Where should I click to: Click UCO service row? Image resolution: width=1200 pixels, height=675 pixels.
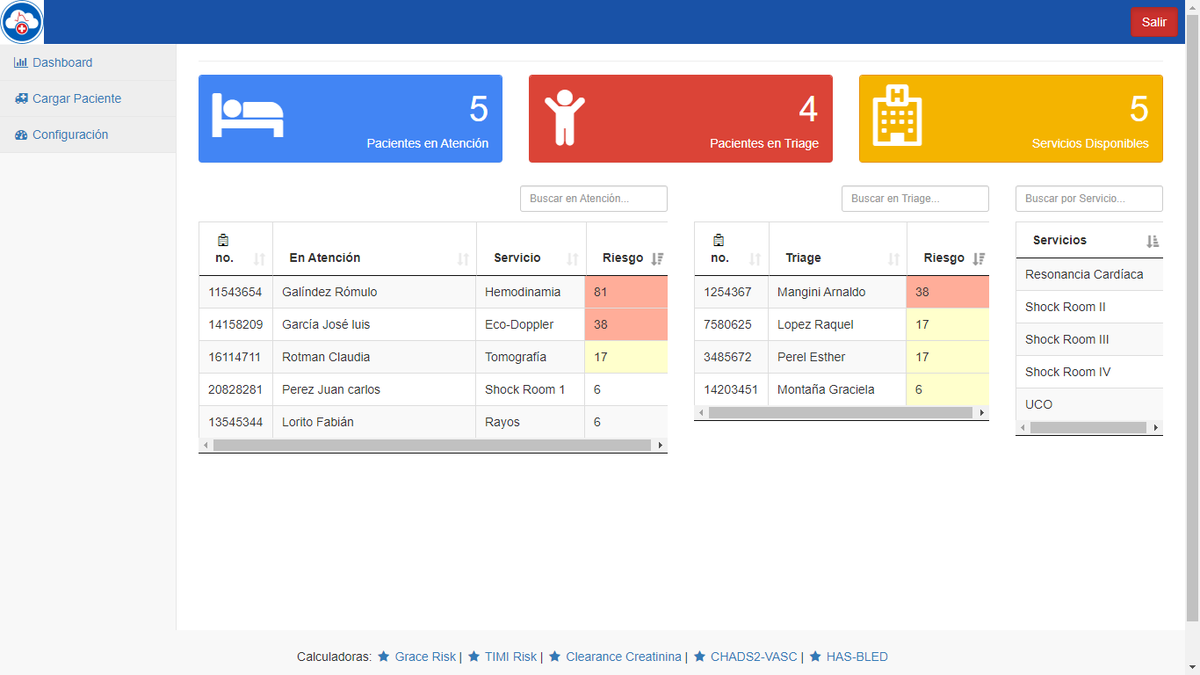[x=1089, y=404]
